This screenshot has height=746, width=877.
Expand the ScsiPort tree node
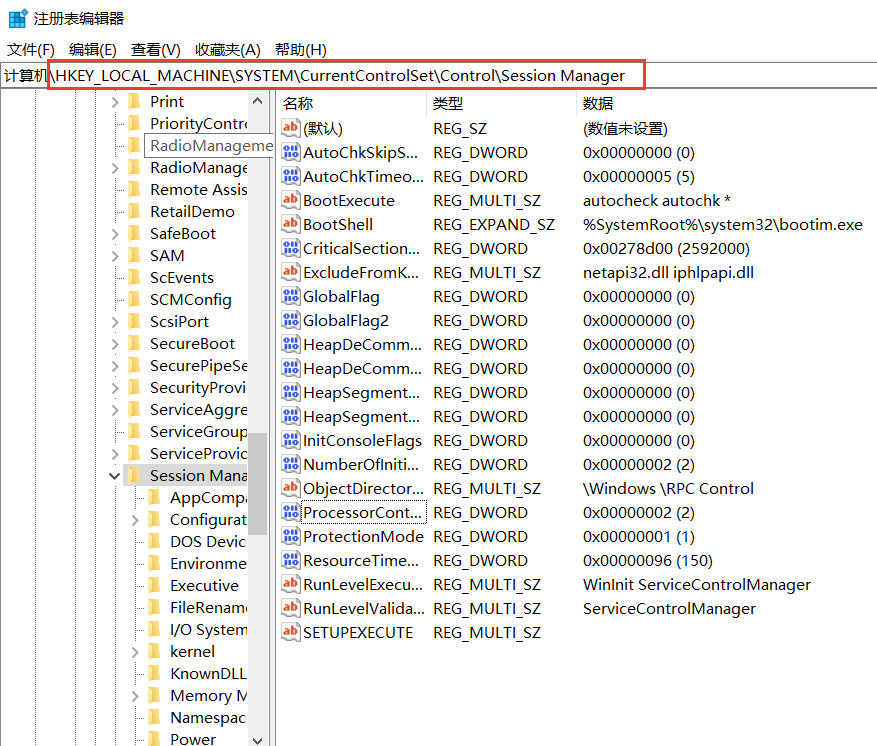tap(115, 322)
